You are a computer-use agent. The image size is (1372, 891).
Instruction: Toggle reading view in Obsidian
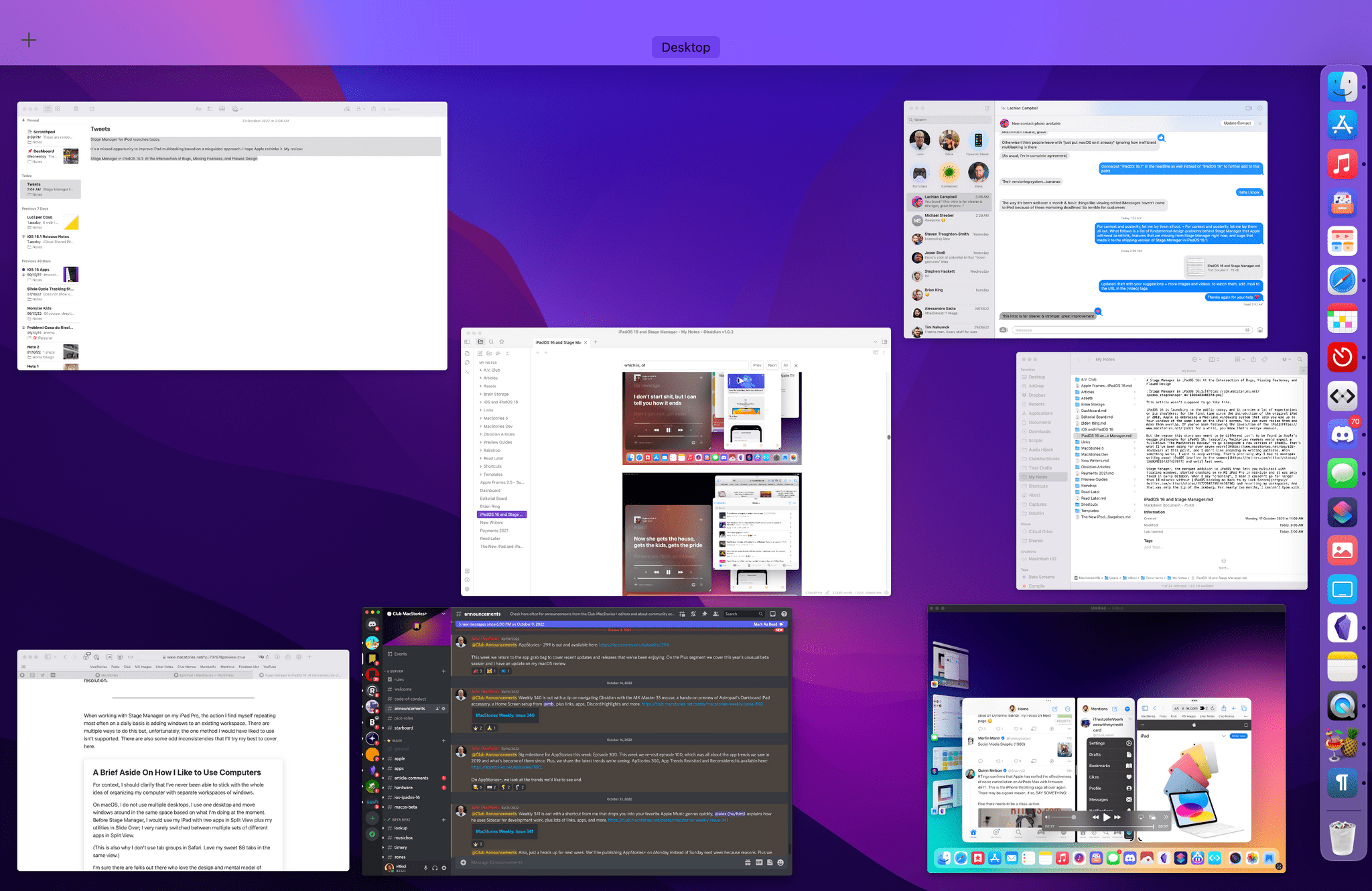[876, 352]
